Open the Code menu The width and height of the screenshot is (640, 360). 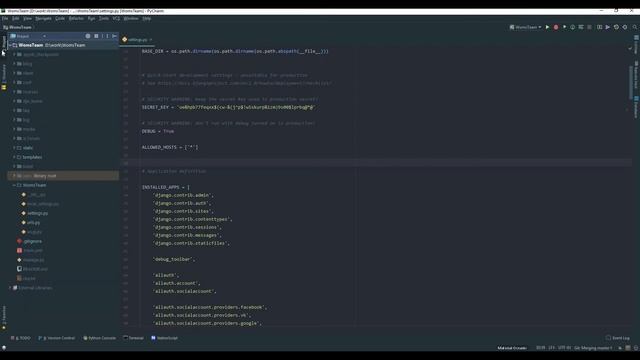coord(60,18)
